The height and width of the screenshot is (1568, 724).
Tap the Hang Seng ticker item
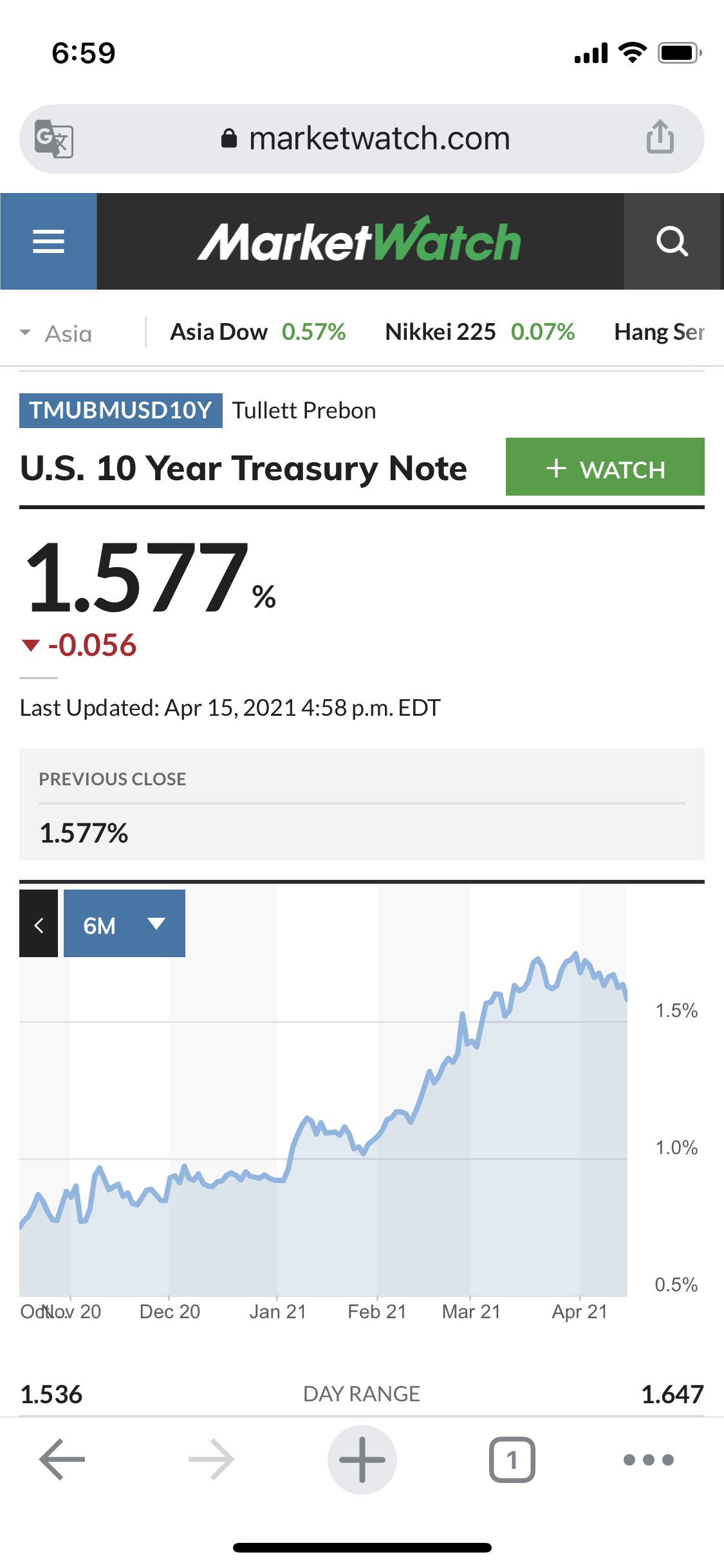[659, 332]
